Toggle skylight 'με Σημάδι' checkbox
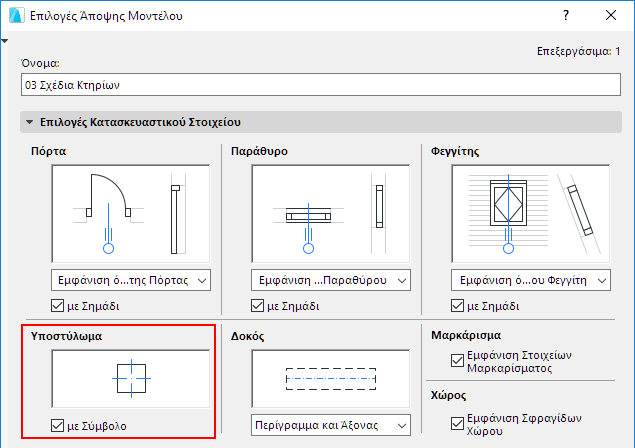The image size is (635, 448). [x=458, y=305]
